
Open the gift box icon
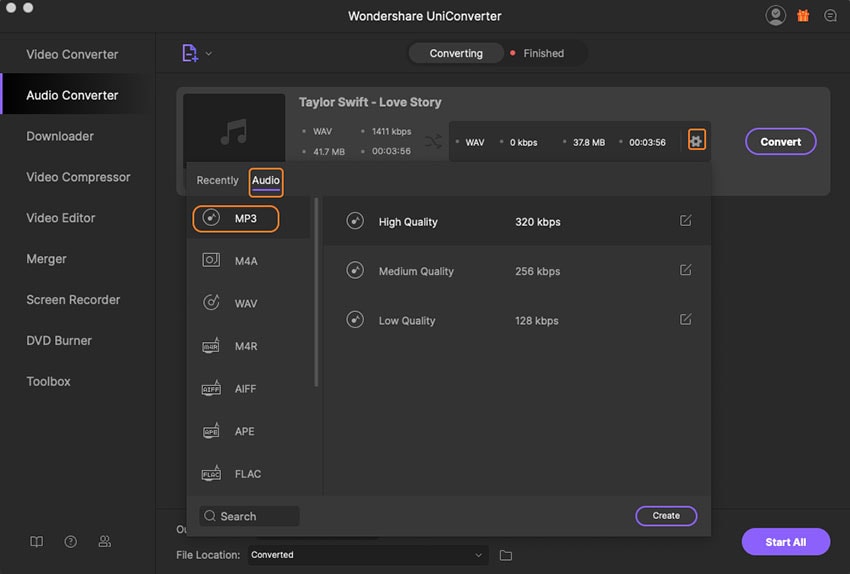[803, 16]
